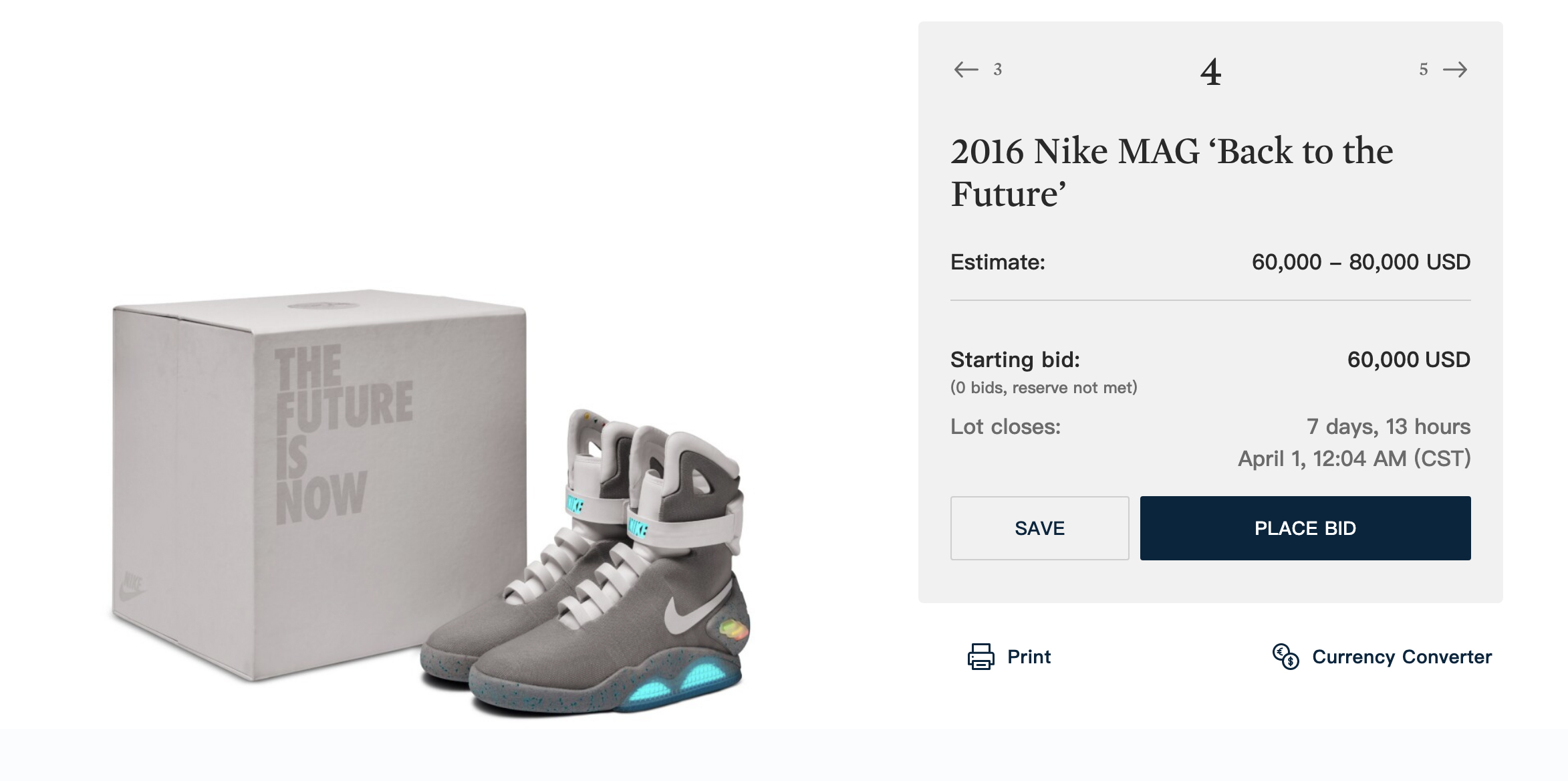The width and height of the screenshot is (1568, 781).
Task: Open the Currency Converter link text
Action: click(1402, 657)
